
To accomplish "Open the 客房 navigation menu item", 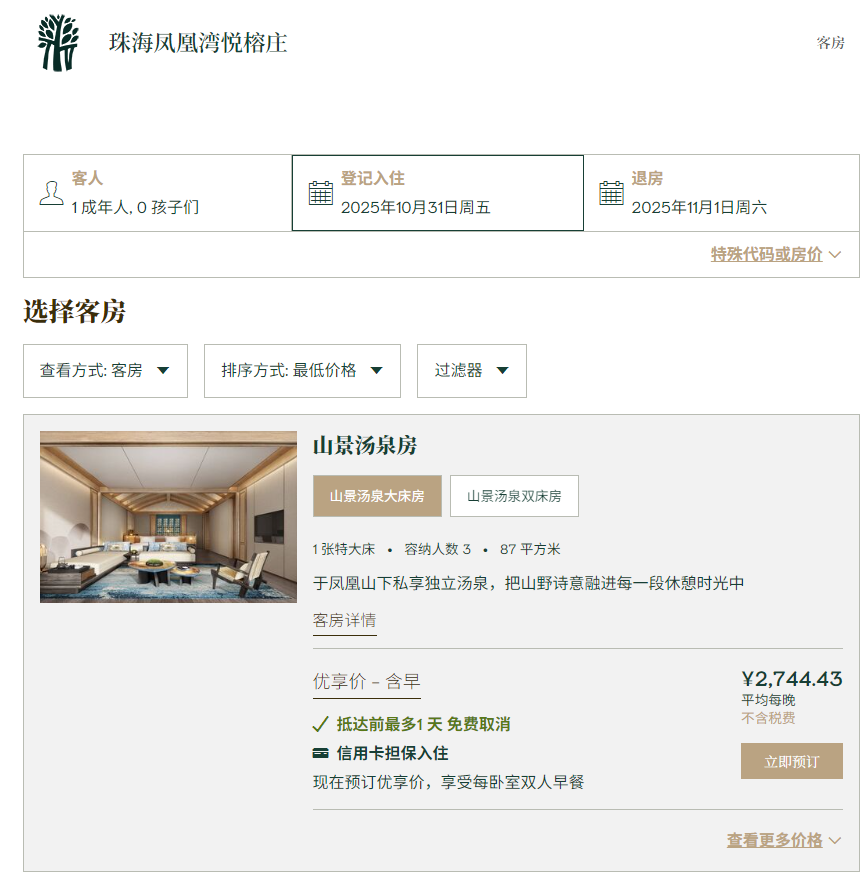I will [830, 43].
